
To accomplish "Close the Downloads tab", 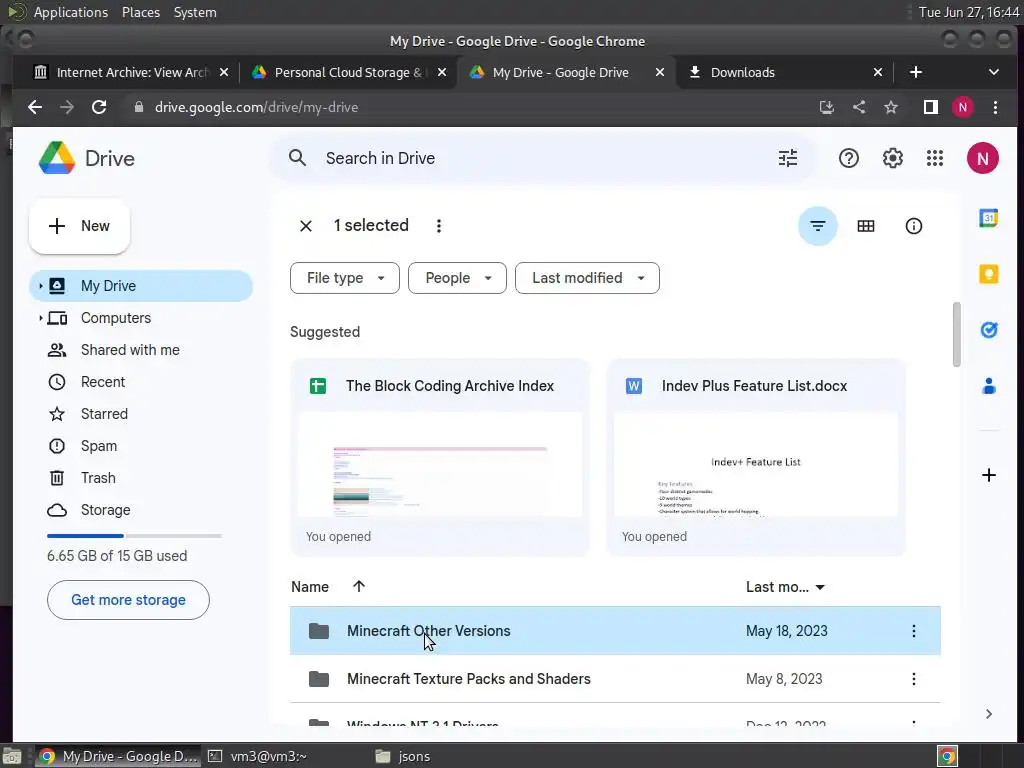I will click(878, 72).
